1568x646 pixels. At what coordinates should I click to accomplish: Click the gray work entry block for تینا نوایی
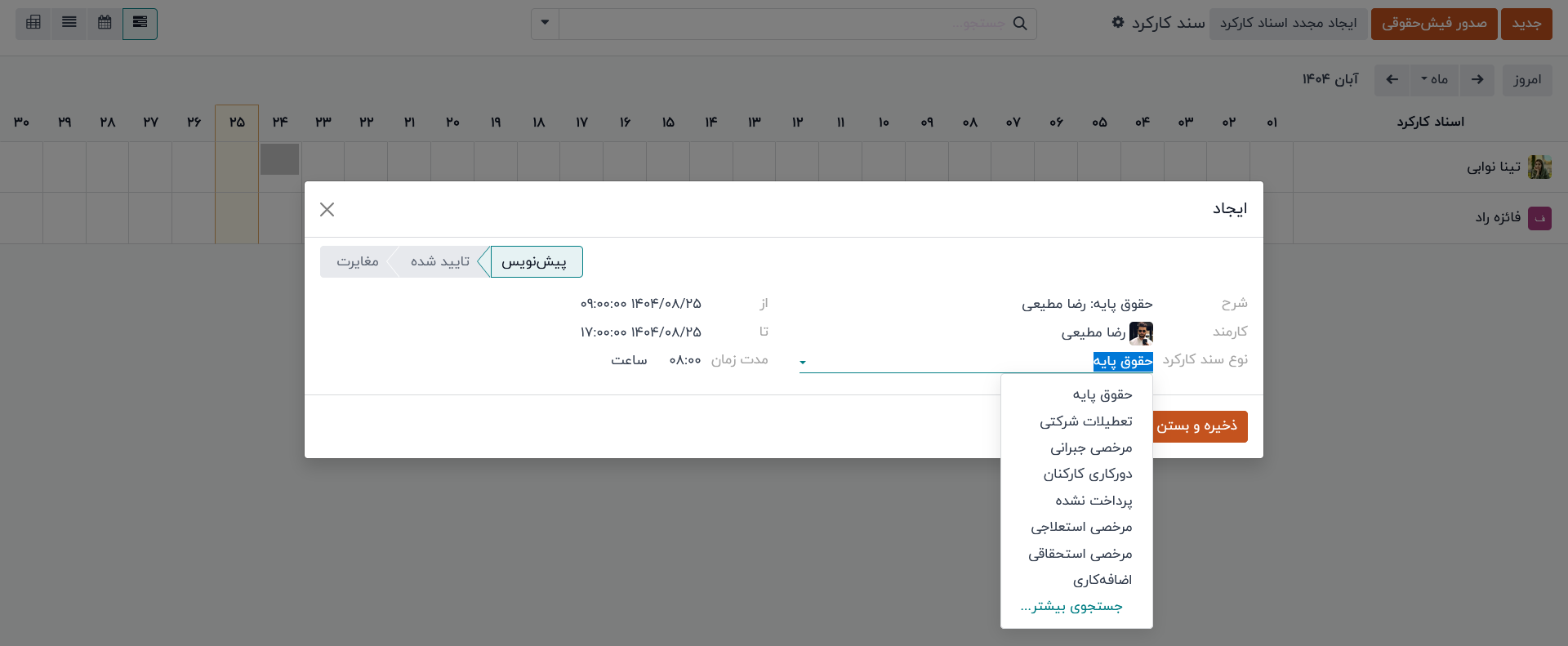click(x=279, y=159)
